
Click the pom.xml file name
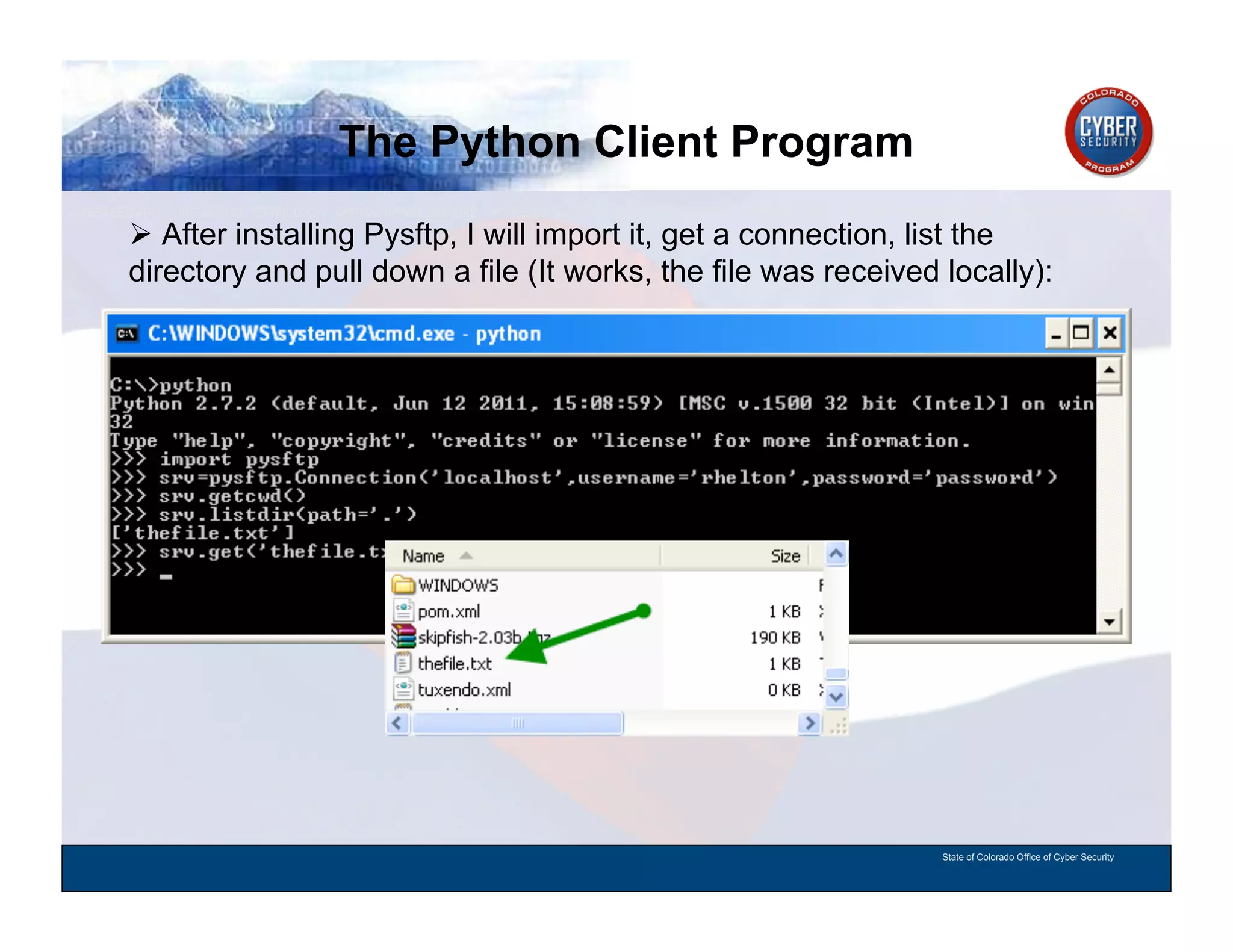tap(449, 612)
